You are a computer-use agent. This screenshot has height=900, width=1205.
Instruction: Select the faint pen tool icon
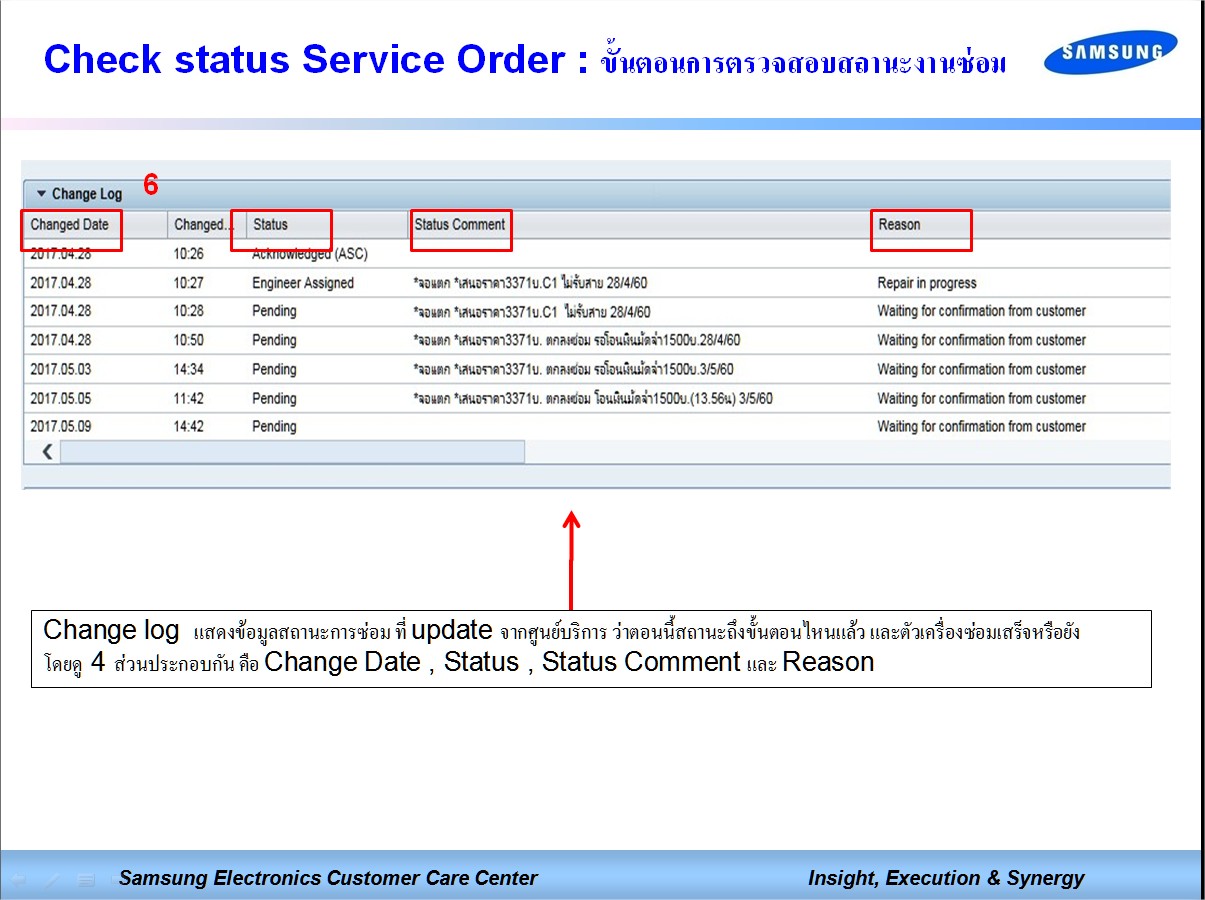click(53, 880)
